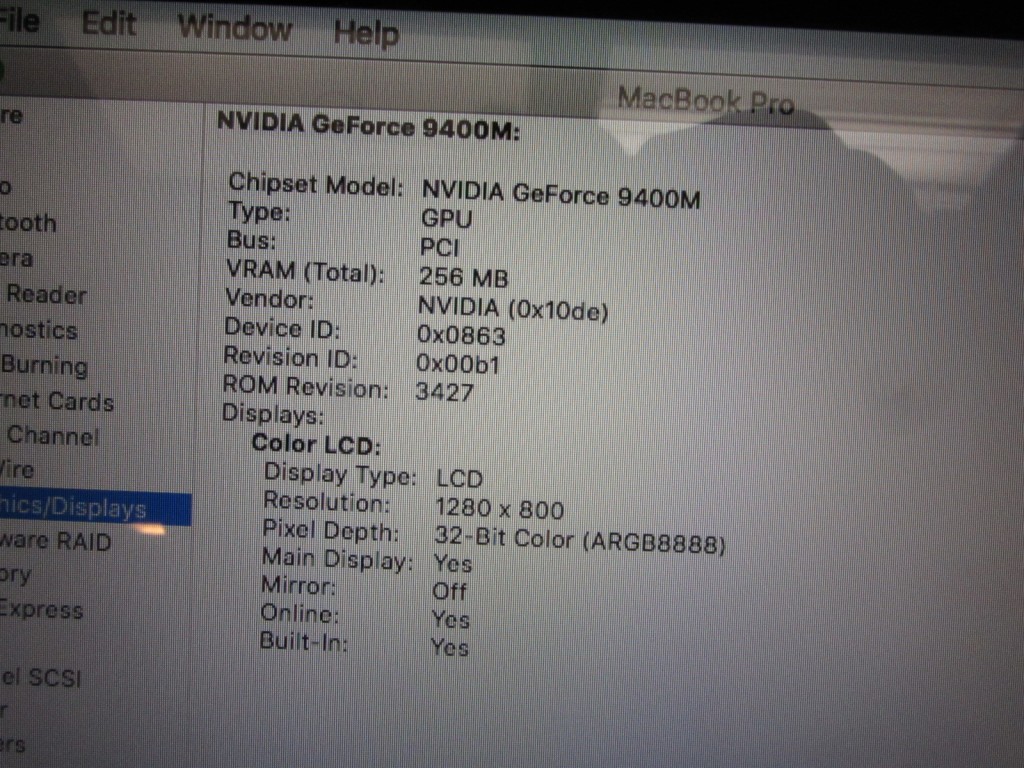The width and height of the screenshot is (1024, 768).
Task: Click the Resolution: label
Action: click(327, 502)
